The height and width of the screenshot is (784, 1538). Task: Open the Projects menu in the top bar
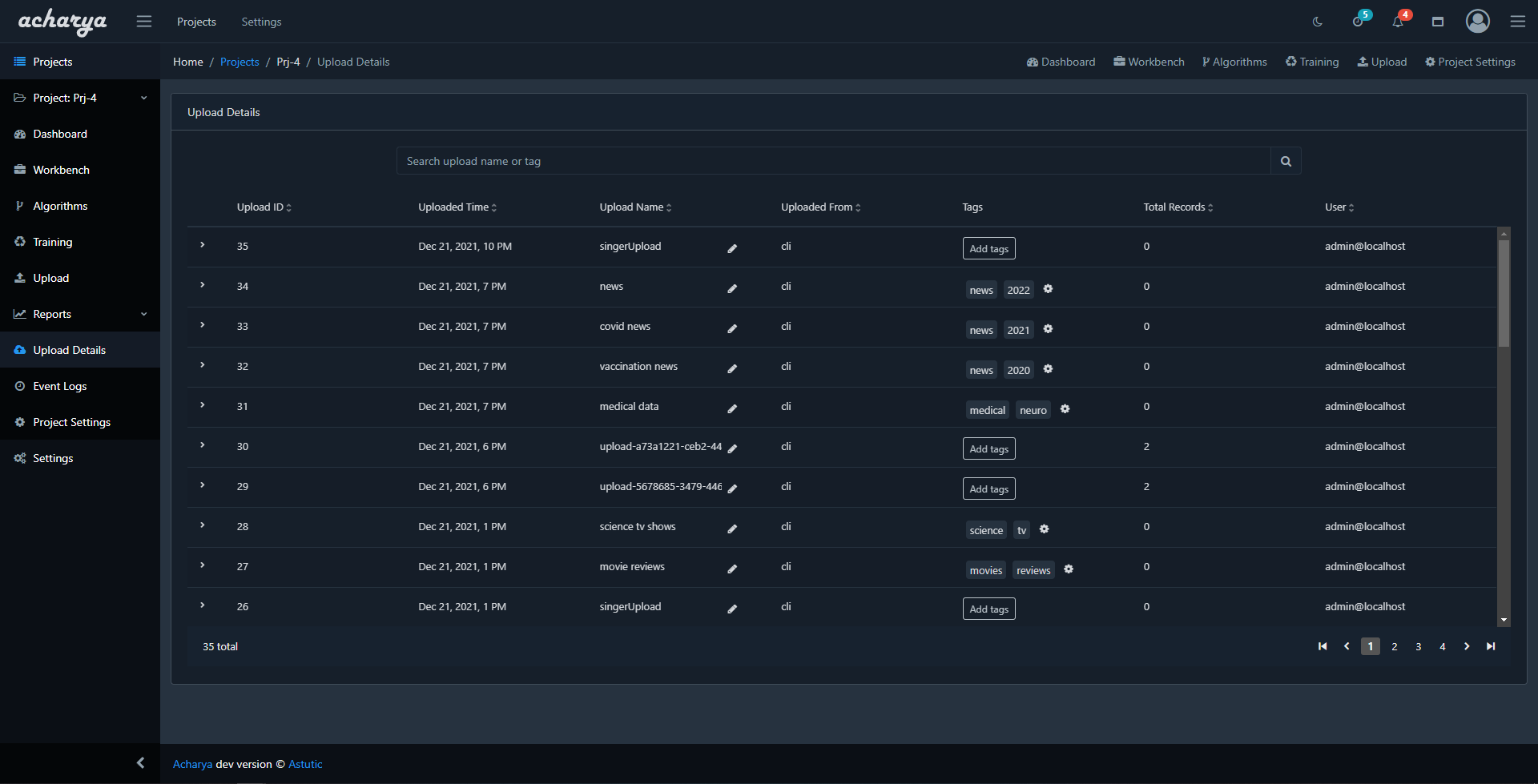pyautogui.click(x=196, y=22)
